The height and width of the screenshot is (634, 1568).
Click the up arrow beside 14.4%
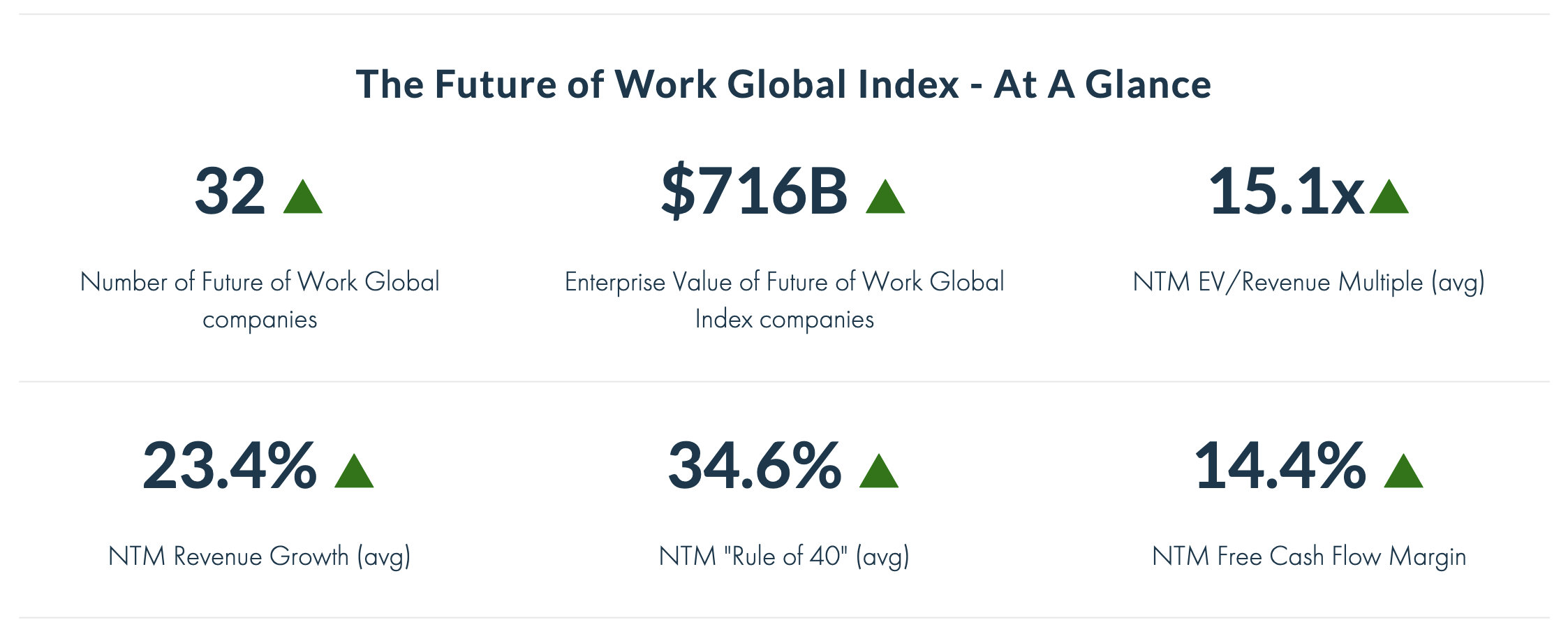(1403, 473)
